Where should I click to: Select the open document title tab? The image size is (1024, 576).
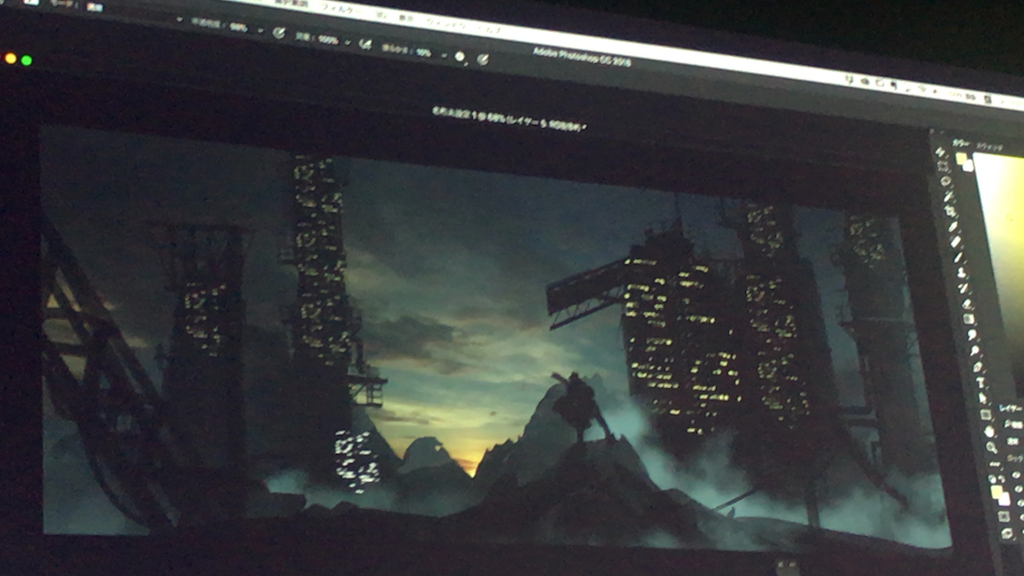pyautogui.click(x=508, y=120)
